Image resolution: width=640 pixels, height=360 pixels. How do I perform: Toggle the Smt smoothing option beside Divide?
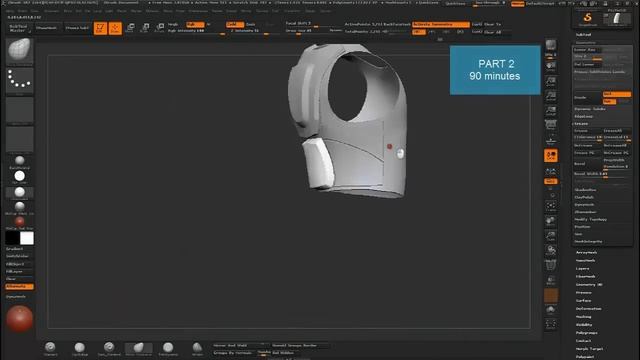tap(617, 94)
